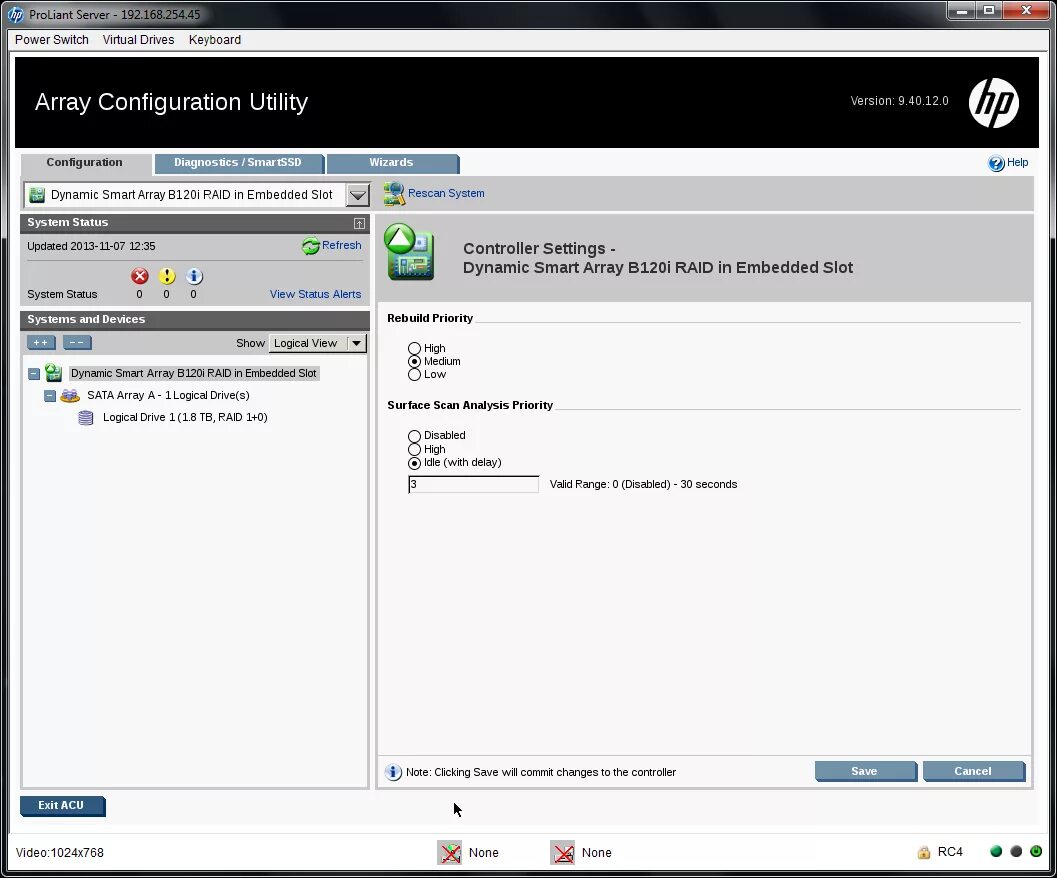The image size is (1057, 878).
Task: Open the Virtual Drives menu
Action: click(x=138, y=40)
